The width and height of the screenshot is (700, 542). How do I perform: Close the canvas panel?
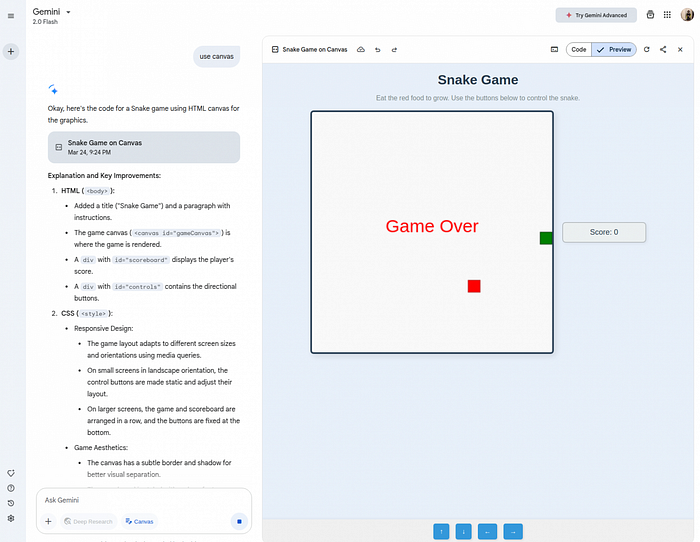coord(680,50)
